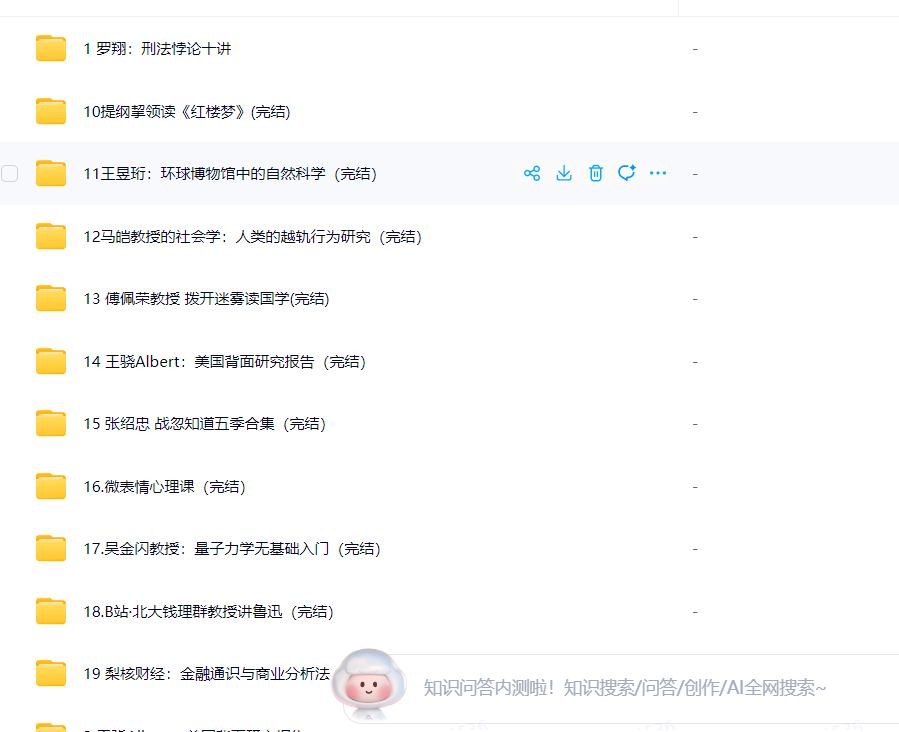899x732 pixels.
Task: Click the mascot avatar in the bottom banner
Action: [x=372, y=687]
